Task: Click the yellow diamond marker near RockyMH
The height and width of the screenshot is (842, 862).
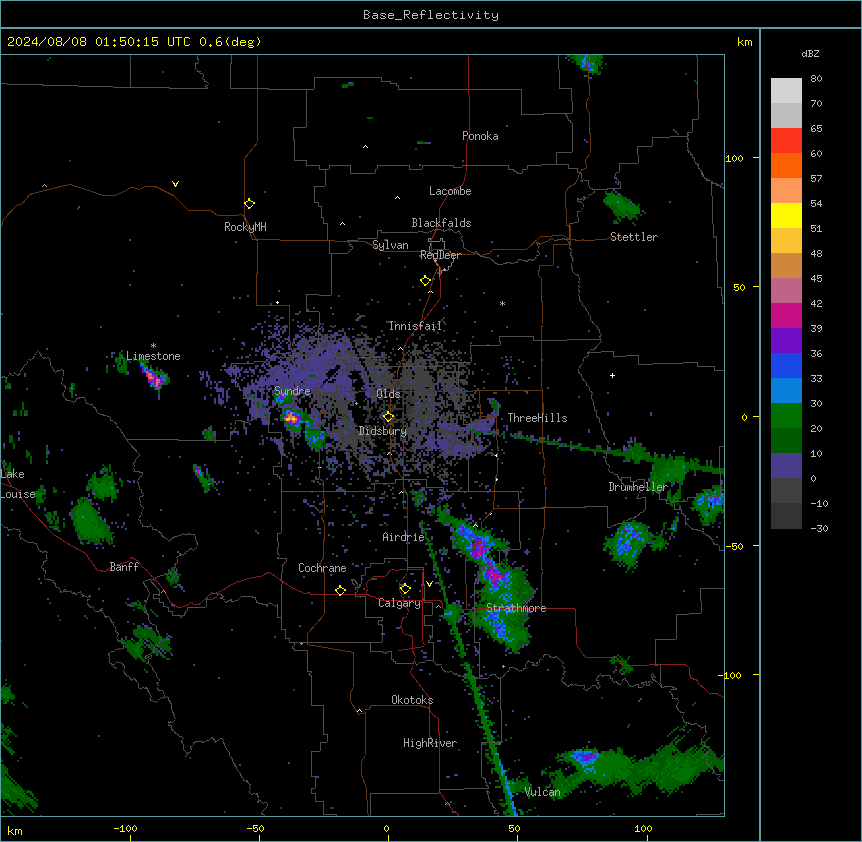Action: click(x=249, y=204)
